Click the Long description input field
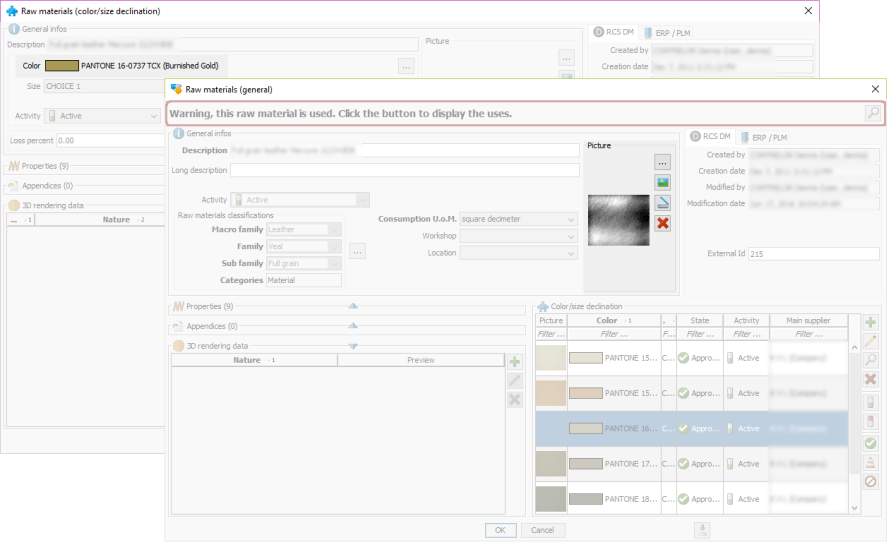This screenshot has width=891, height=547. point(405,170)
